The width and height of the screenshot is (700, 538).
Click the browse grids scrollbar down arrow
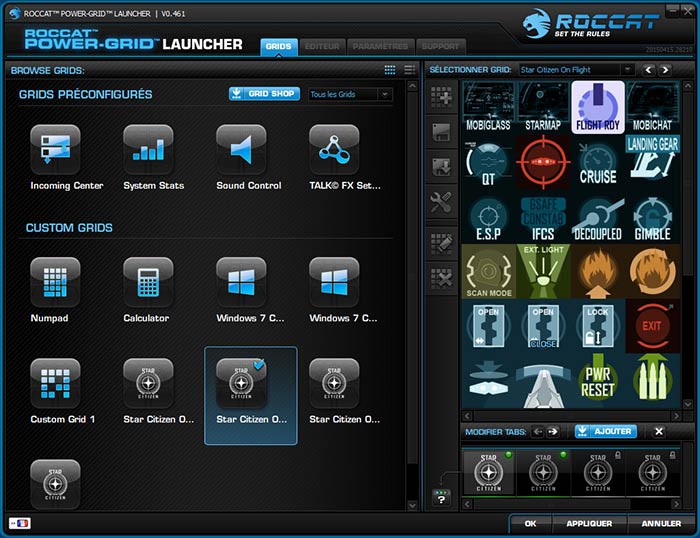pos(412,505)
